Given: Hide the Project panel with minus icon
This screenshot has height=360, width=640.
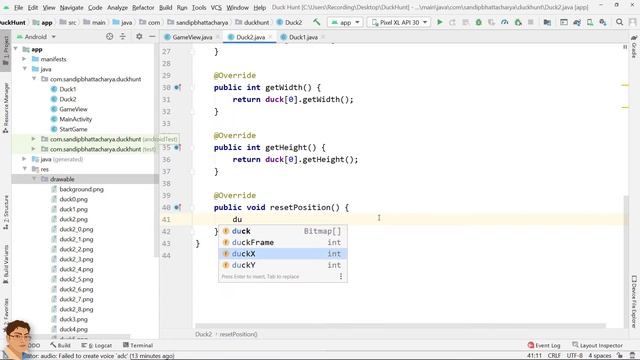Looking at the screenshot, I should (152, 37).
